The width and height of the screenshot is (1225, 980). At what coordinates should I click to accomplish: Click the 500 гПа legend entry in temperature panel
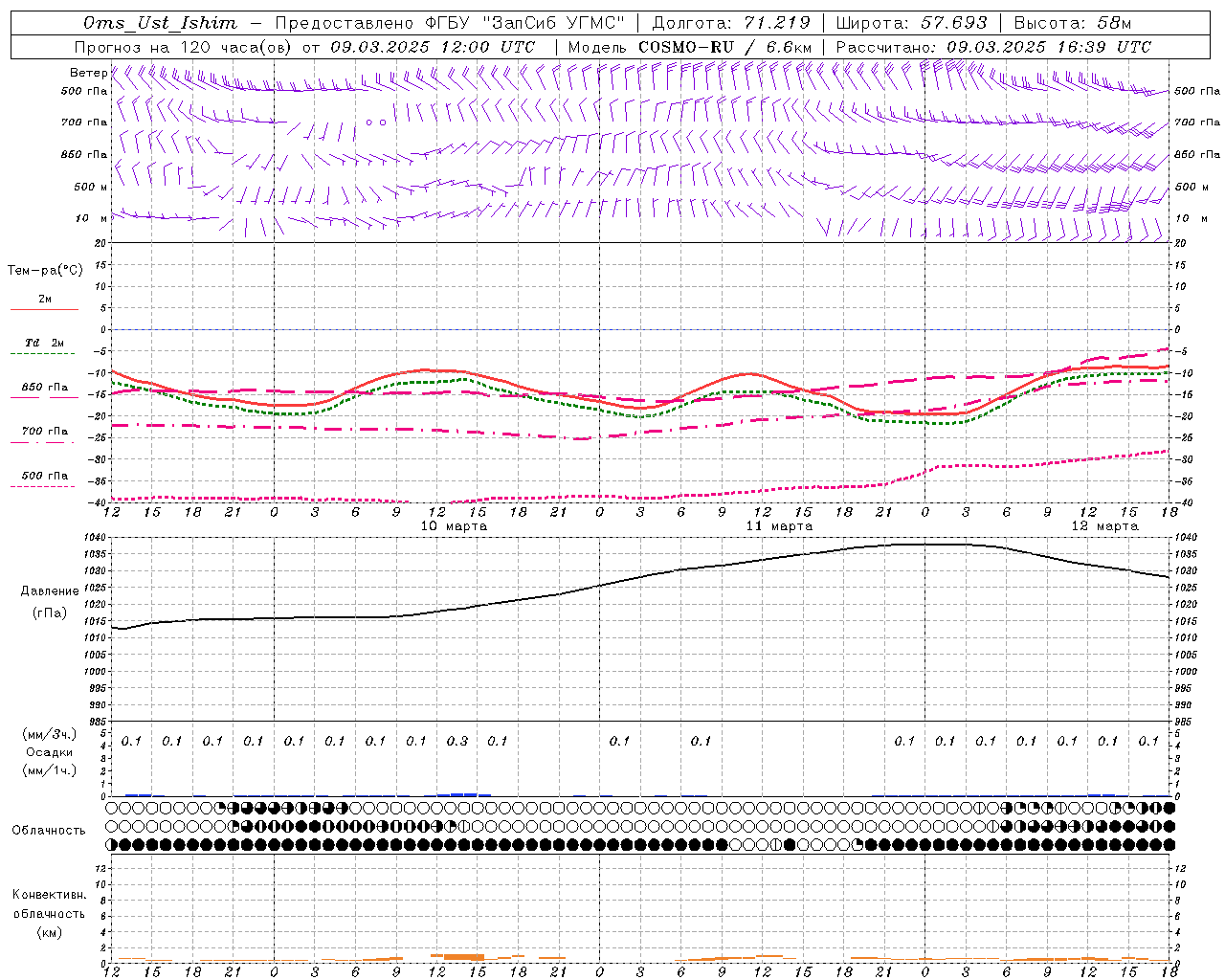coord(45,476)
